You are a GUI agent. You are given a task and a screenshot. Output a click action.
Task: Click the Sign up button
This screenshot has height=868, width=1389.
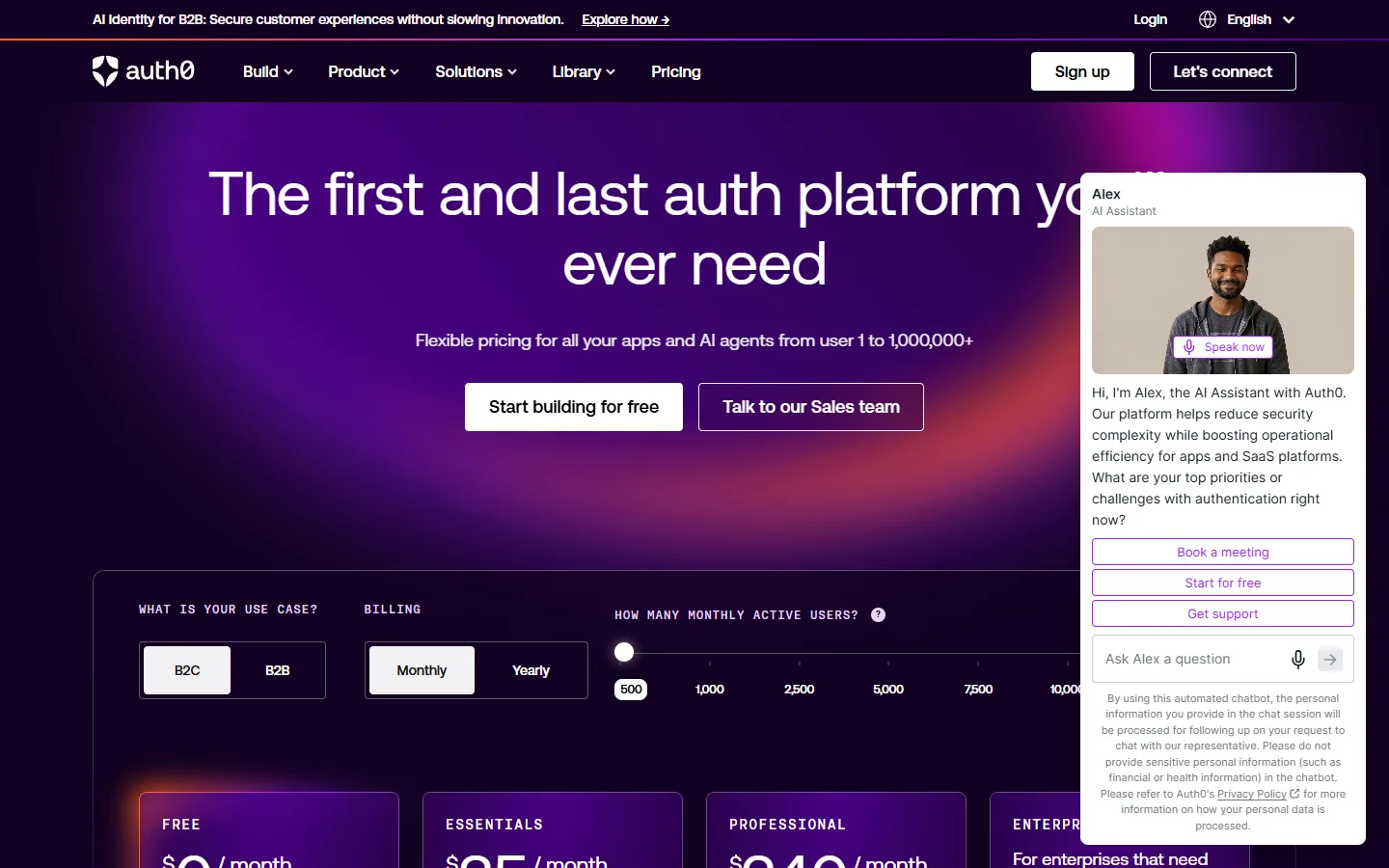tap(1082, 71)
